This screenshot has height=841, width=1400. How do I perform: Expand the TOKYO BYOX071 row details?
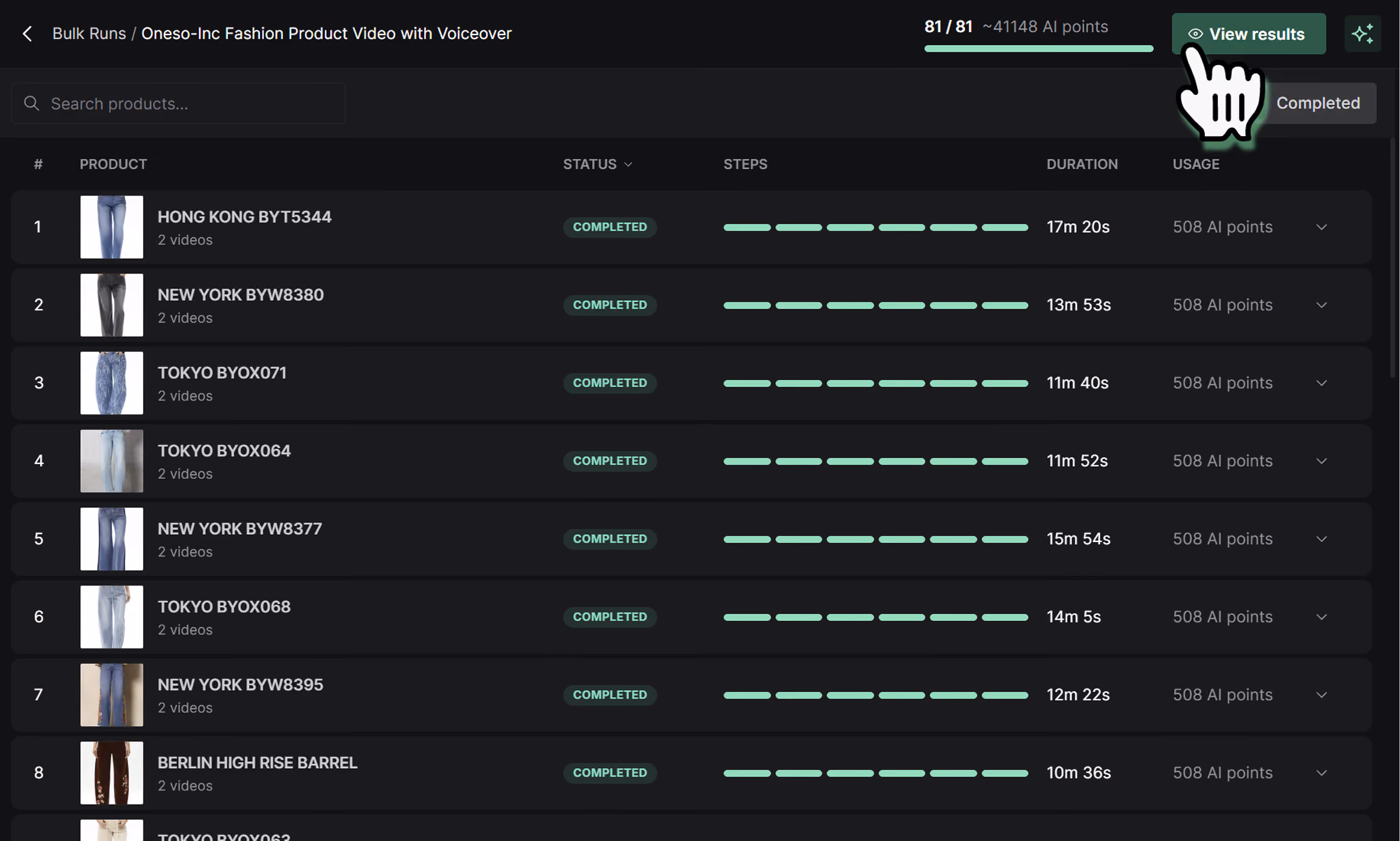(x=1322, y=383)
